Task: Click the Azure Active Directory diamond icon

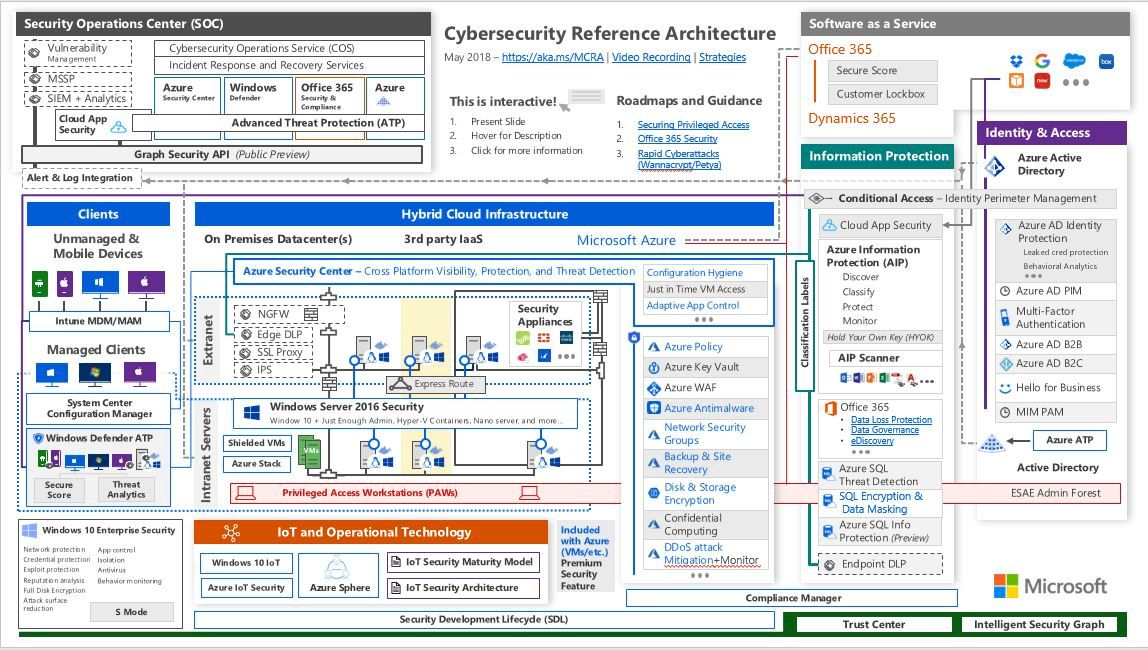Action: pos(994,166)
